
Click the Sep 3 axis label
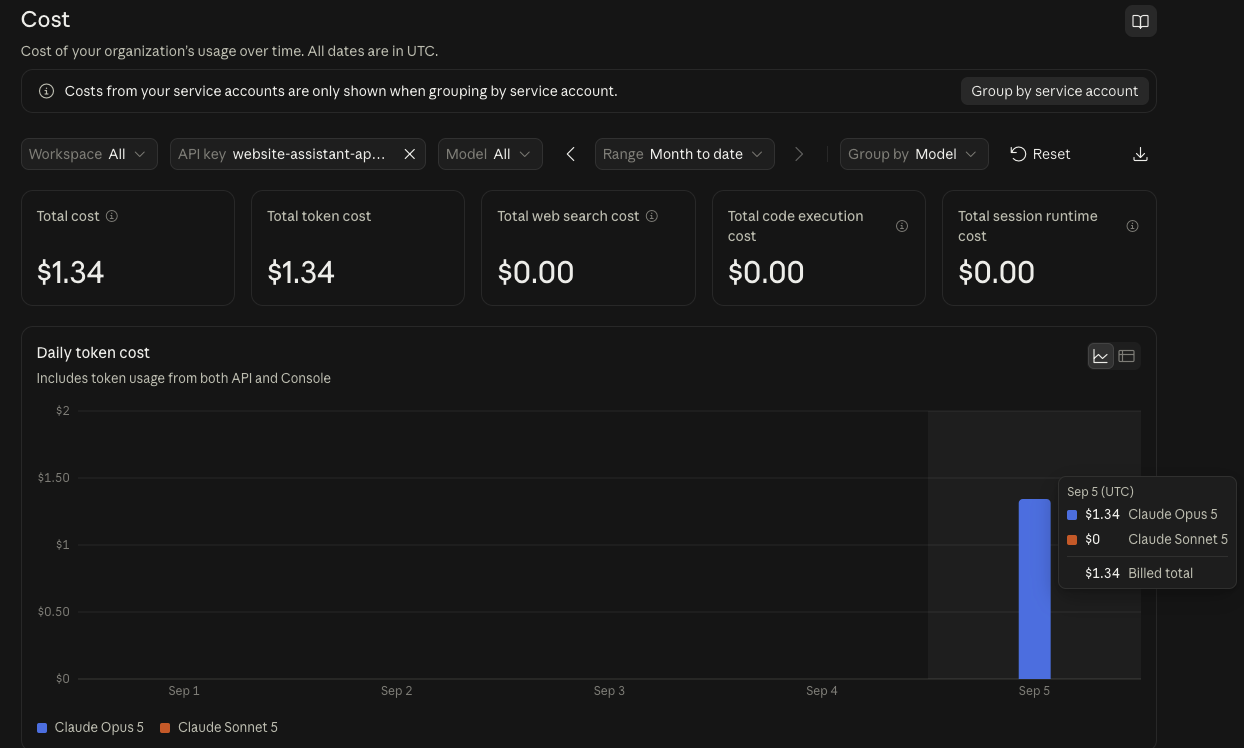(x=609, y=691)
